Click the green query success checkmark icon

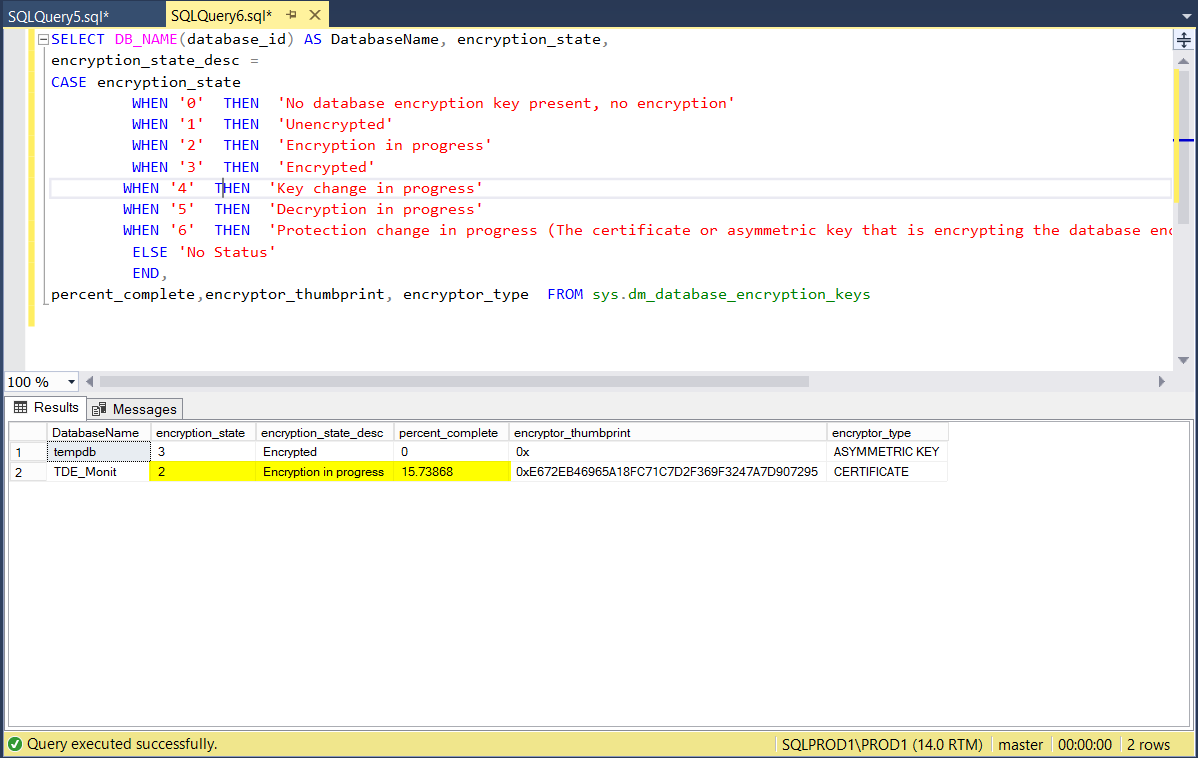tap(14, 744)
